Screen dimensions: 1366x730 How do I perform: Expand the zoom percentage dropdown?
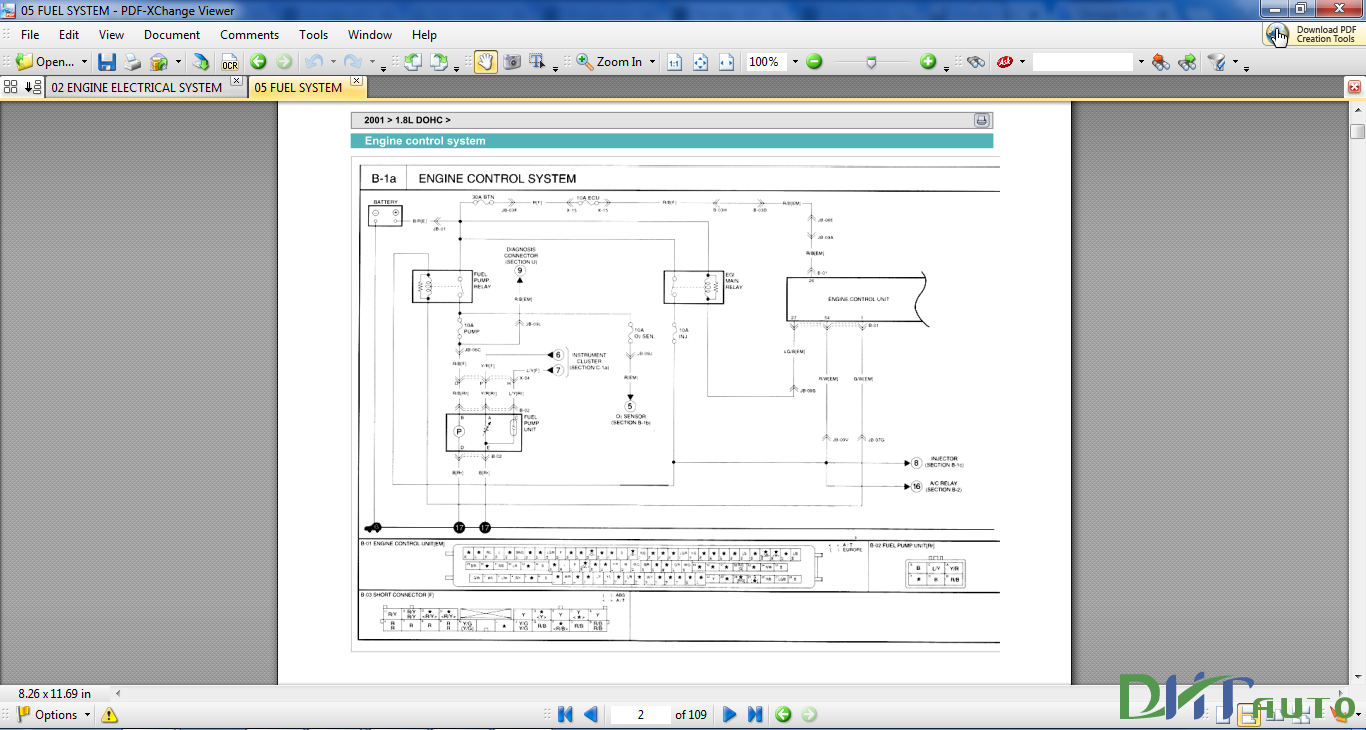click(795, 62)
